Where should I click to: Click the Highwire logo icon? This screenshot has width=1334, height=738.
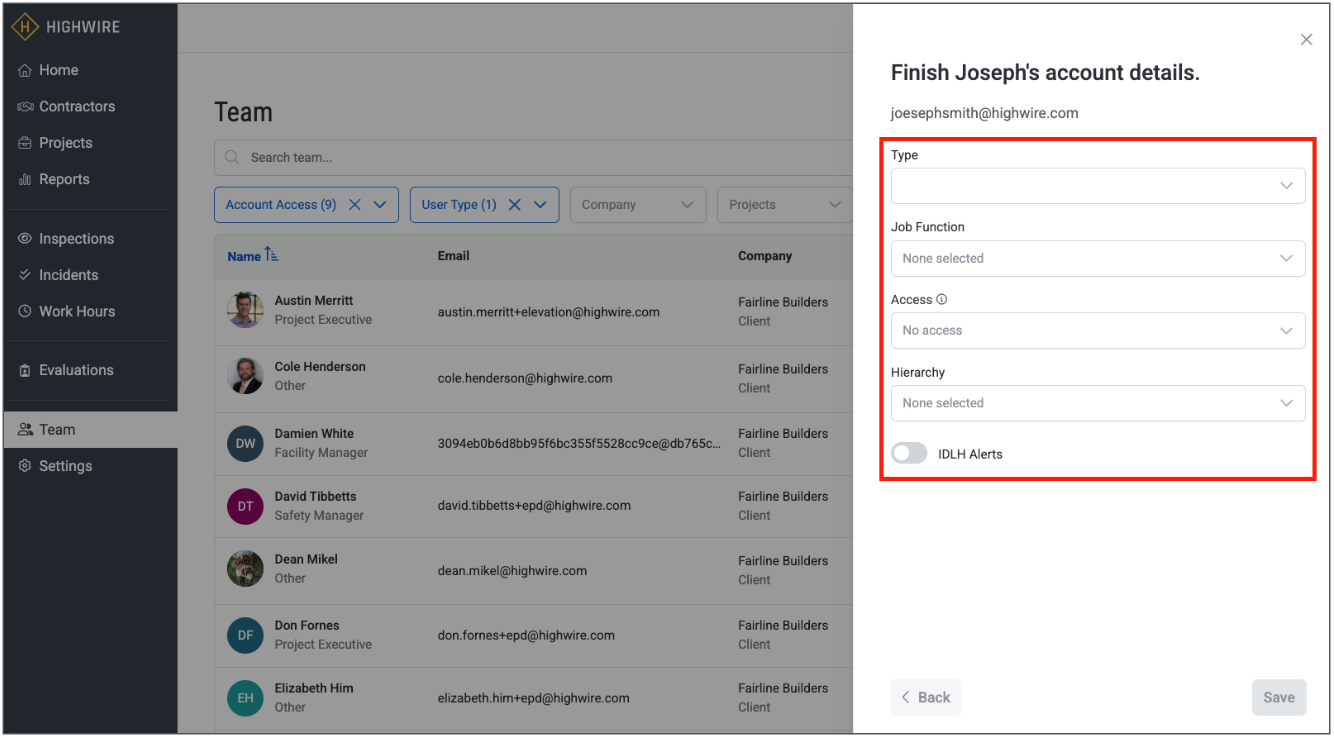pos(25,27)
